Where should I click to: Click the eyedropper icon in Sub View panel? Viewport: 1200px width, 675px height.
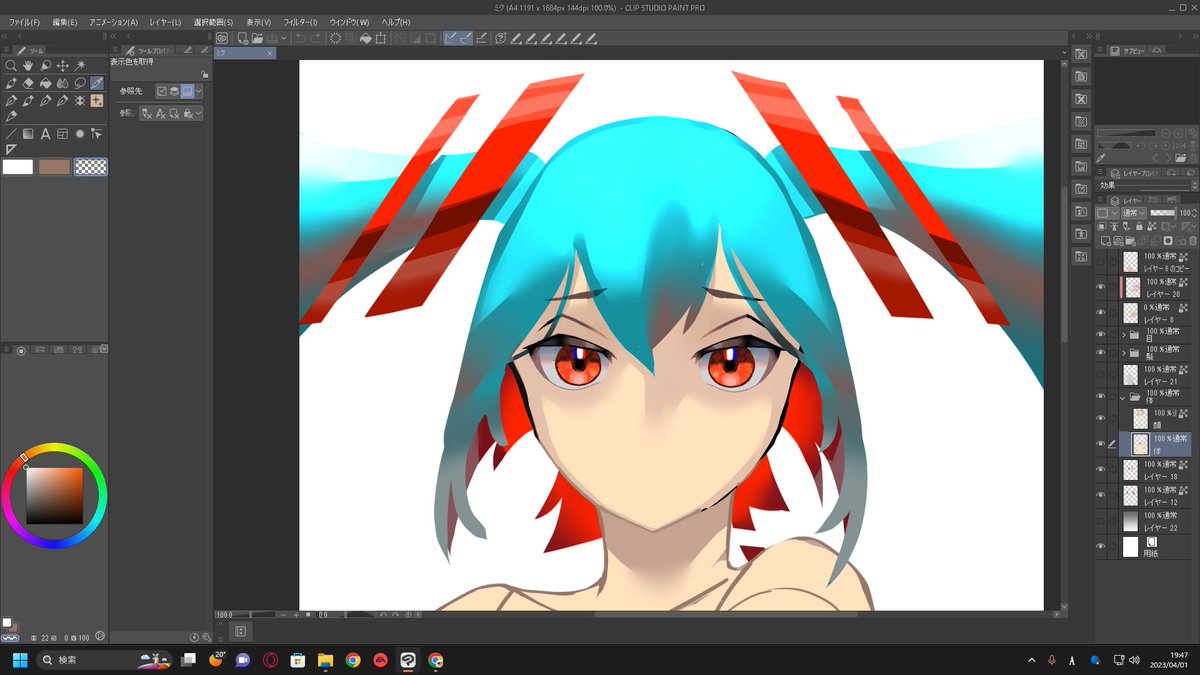tap(1102, 158)
